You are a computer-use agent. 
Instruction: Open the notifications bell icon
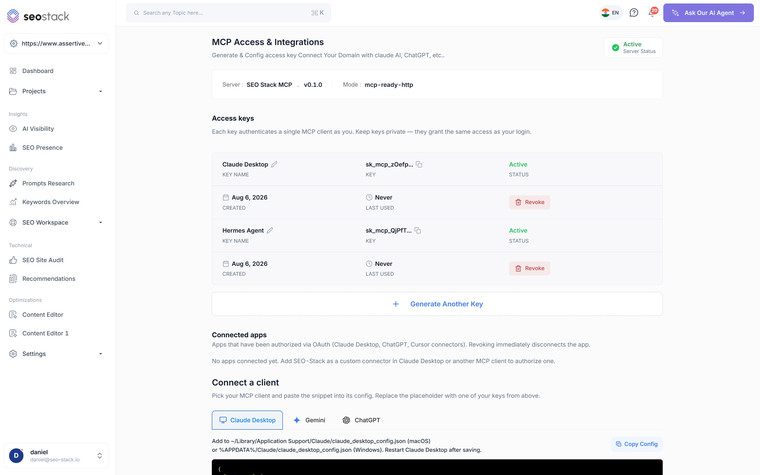(x=652, y=13)
